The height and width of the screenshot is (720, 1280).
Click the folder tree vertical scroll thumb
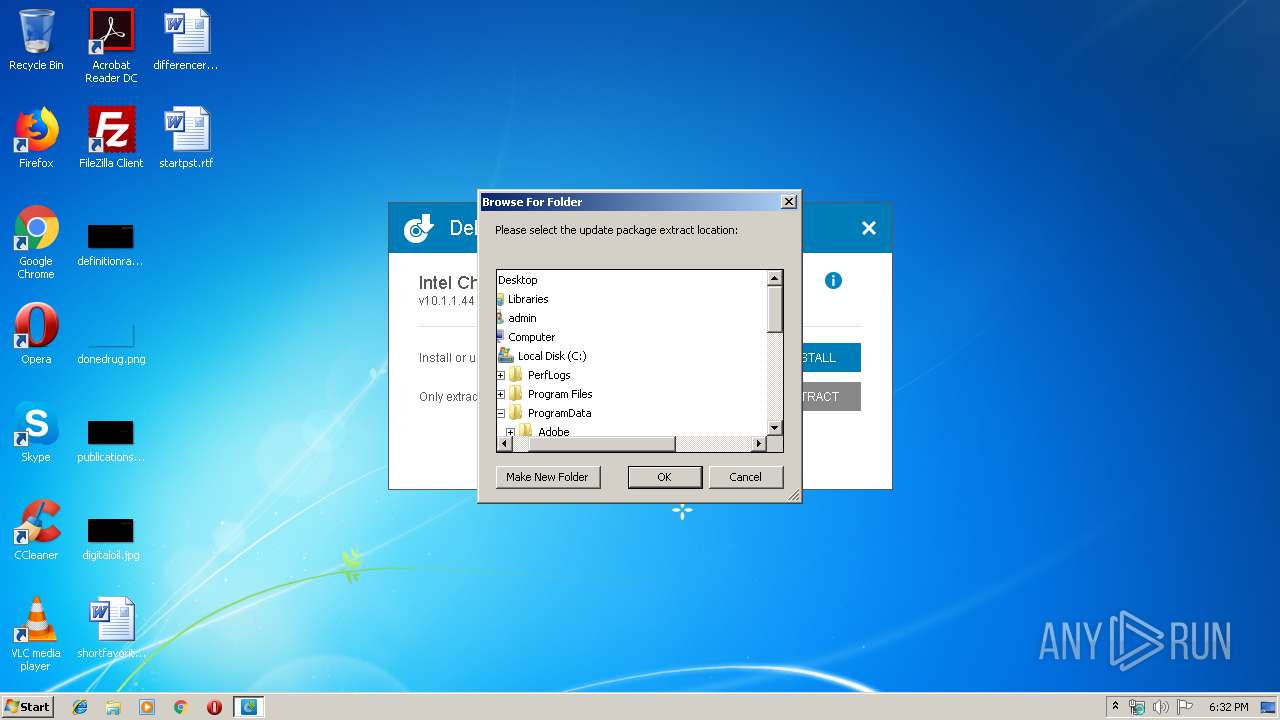[775, 309]
